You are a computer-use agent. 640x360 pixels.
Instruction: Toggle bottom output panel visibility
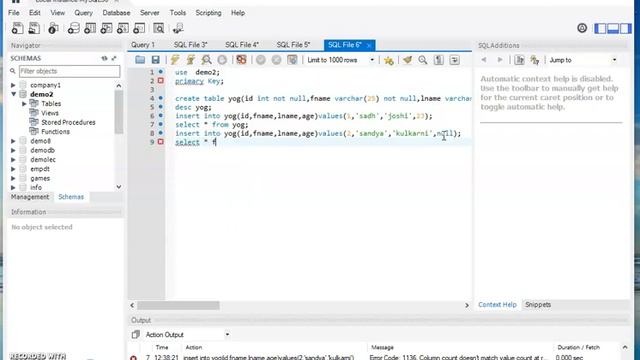click(x=613, y=28)
